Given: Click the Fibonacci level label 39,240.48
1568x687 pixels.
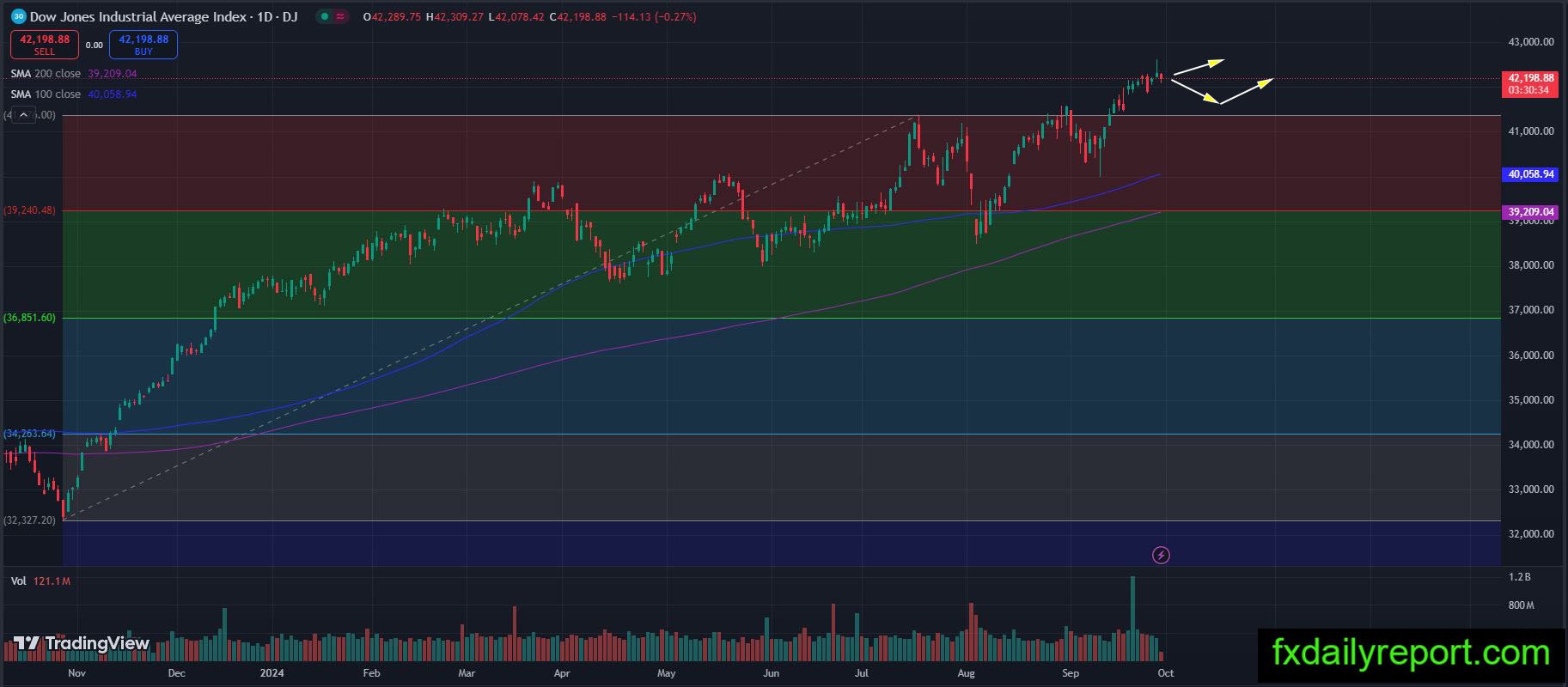Looking at the screenshot, I should 30,210.
